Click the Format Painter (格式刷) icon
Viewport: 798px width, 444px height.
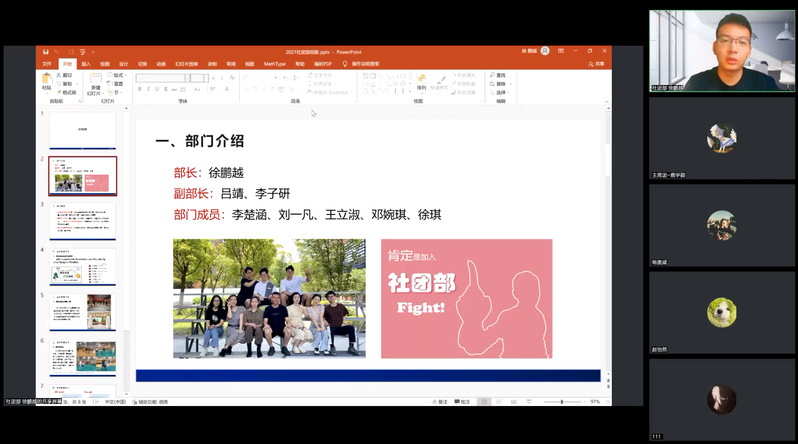tap(67, 92)
